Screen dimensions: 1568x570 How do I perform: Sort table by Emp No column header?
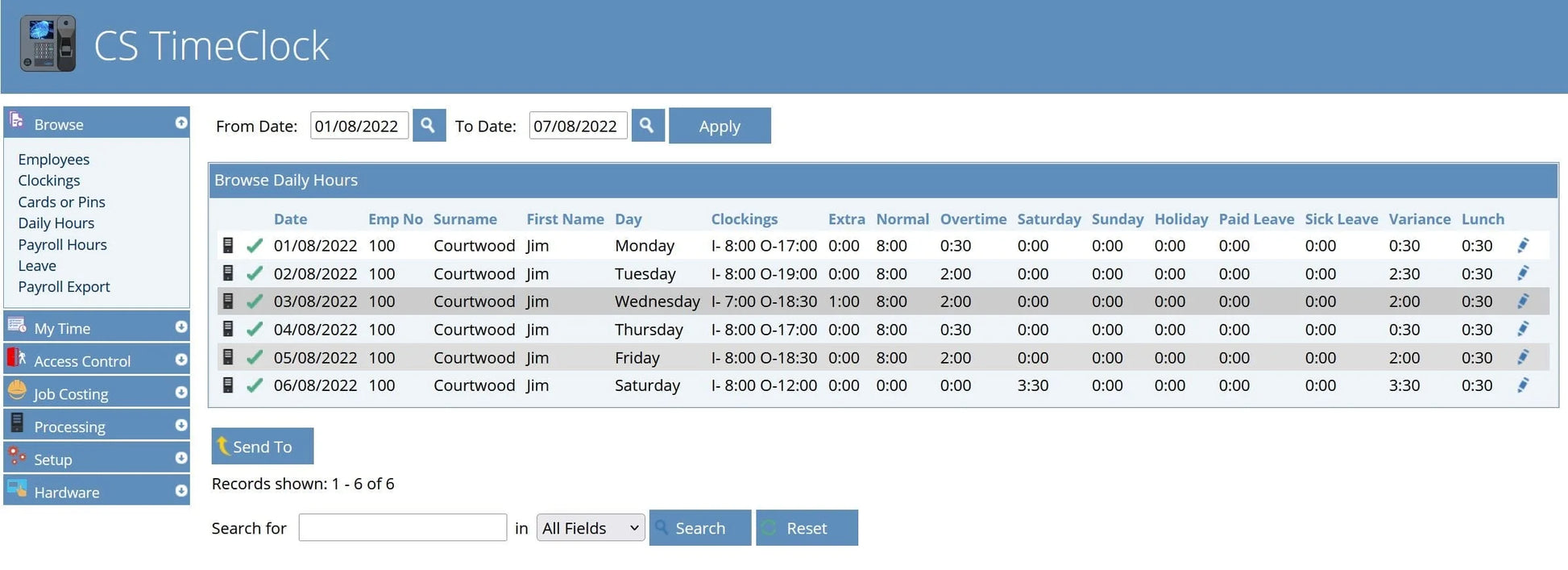click(396, 219)
